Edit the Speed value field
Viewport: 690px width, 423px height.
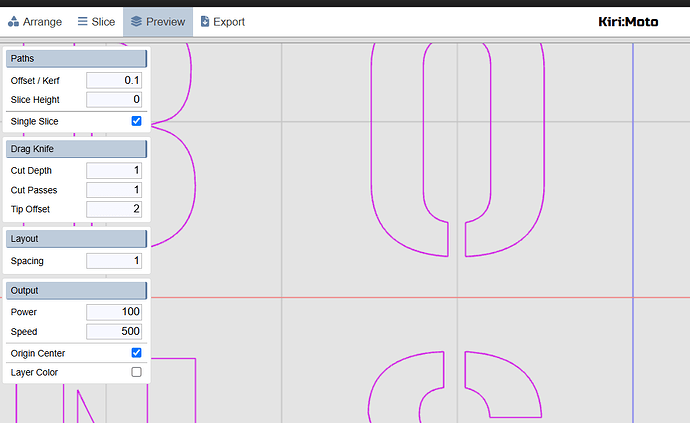(x=114, y=331)
